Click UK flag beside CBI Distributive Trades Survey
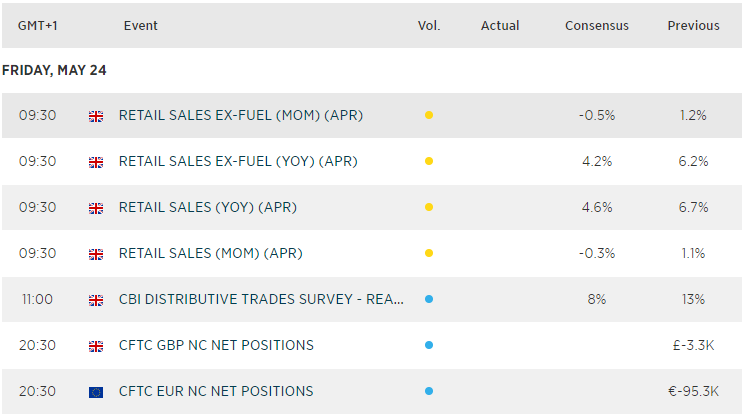The width and height of the screenshot is (743, 415). (x=97, y=300)
